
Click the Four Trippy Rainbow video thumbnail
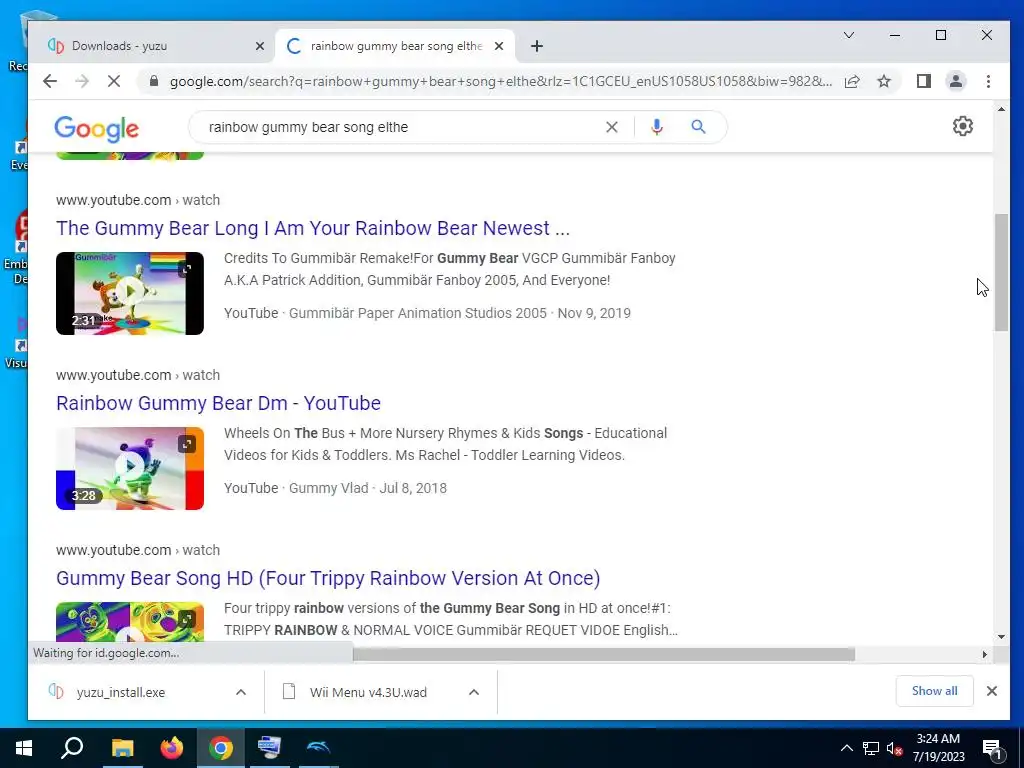(130, 622)
